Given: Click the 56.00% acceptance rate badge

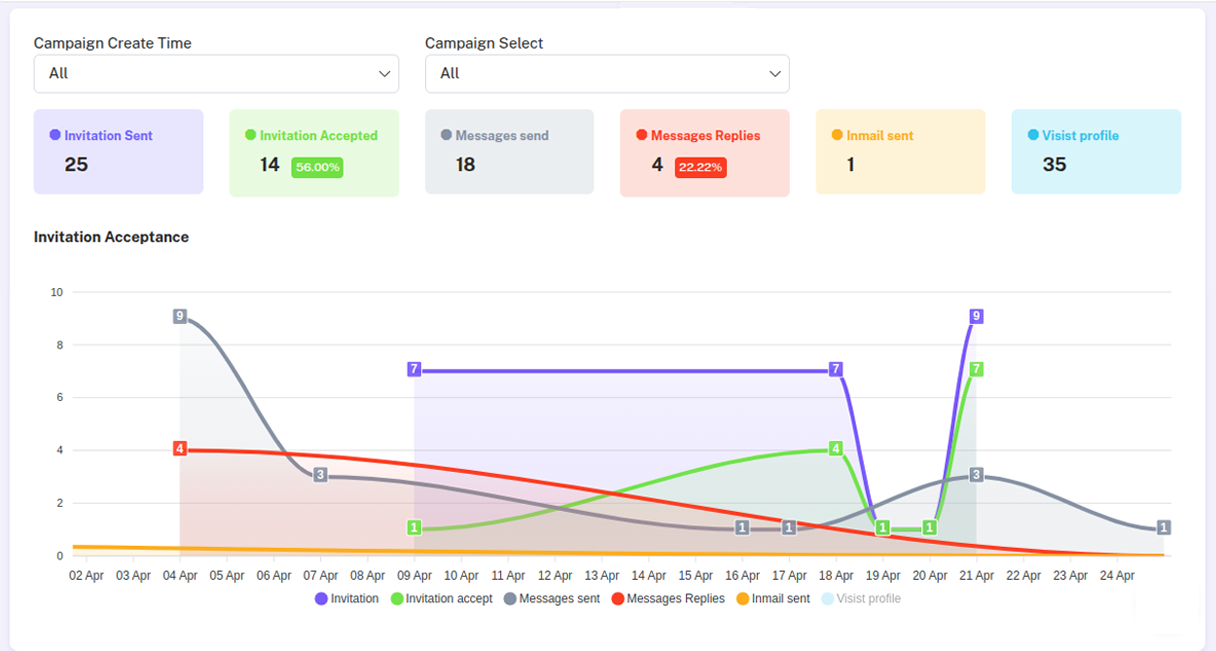Looking at the screenshot, I should point(317,167).
